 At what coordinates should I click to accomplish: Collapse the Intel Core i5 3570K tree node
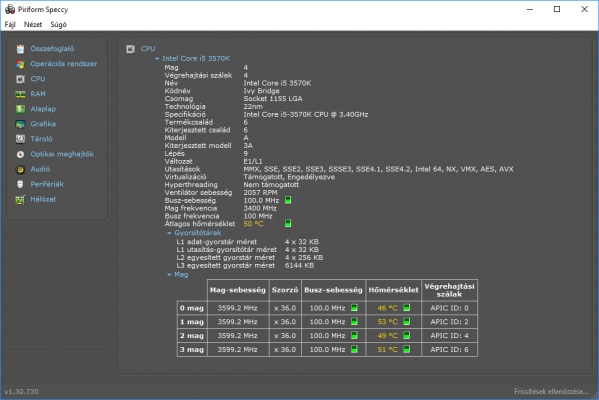click(x=157, y=59)
